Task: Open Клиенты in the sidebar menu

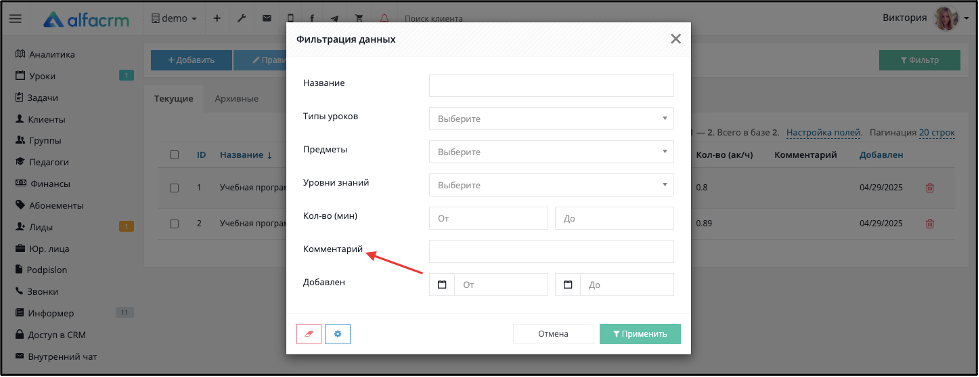Action: coord(46,119)
